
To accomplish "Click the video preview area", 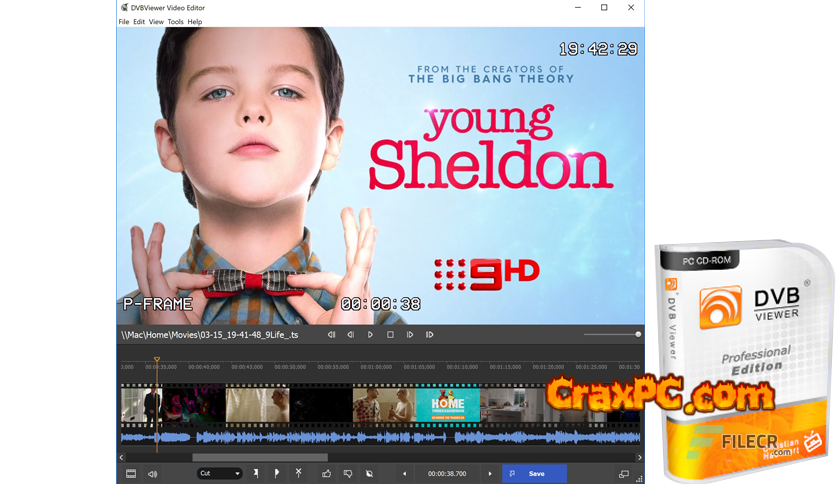I will (x=380, y=175).
